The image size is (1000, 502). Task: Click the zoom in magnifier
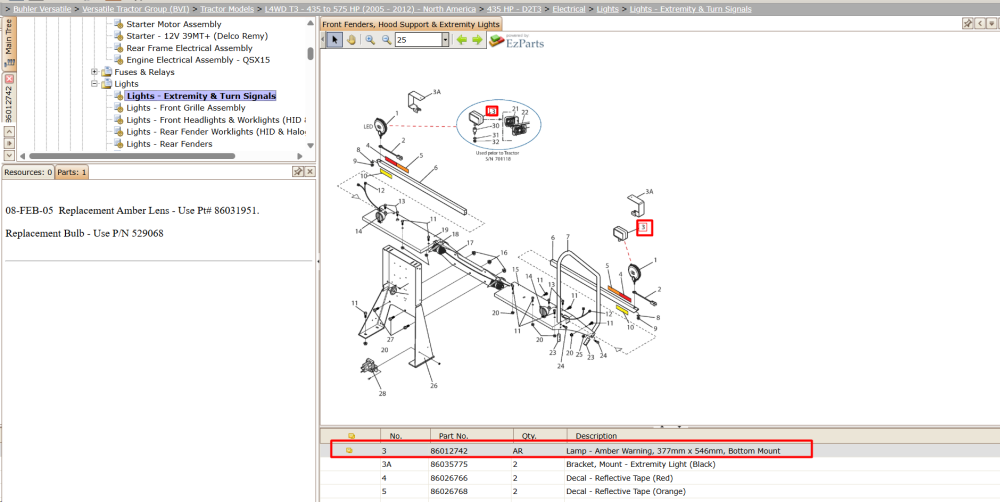(x=370, y=40)
